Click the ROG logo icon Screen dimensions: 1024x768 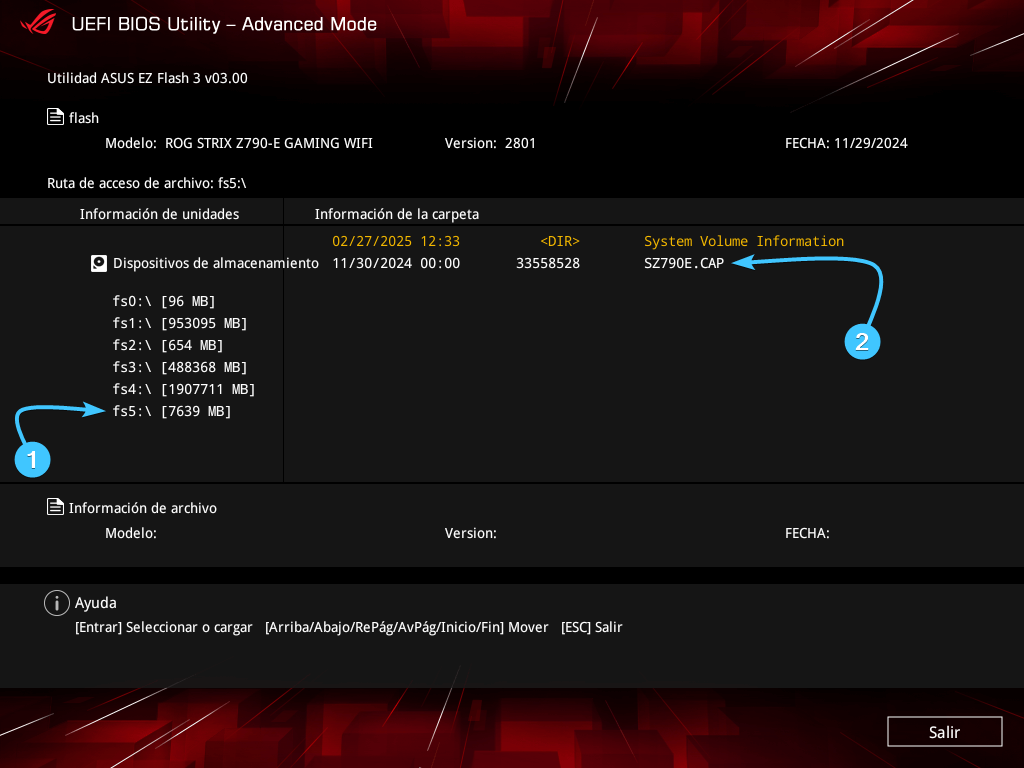[x=38, y=24]
